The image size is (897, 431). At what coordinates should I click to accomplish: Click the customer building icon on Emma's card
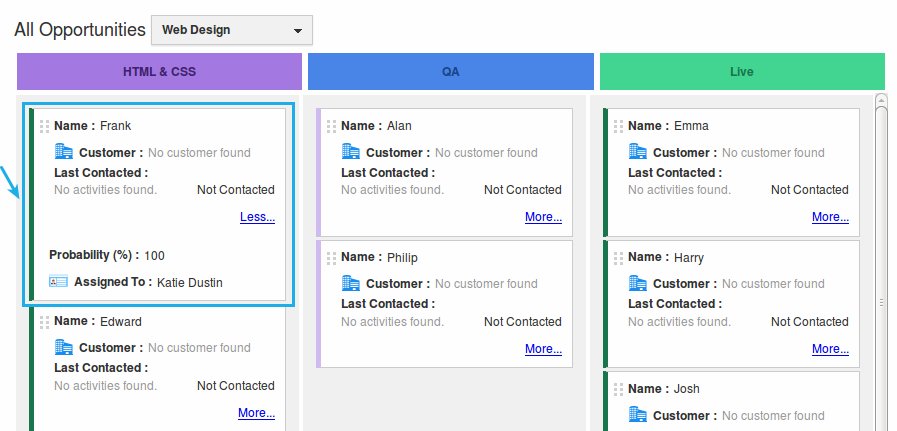coord(638,152)
